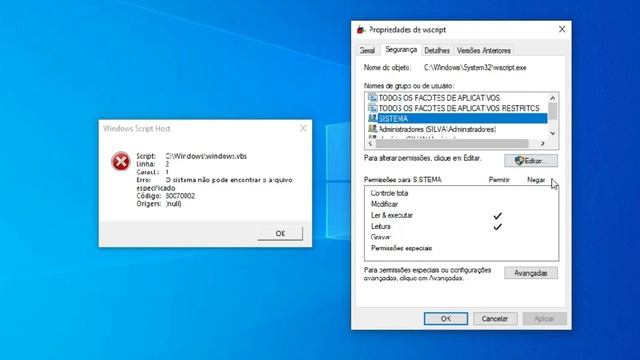Click the horizontal scrollbar thumb in the group list
This screenshot has height=360, width=640.
(452, 144)
